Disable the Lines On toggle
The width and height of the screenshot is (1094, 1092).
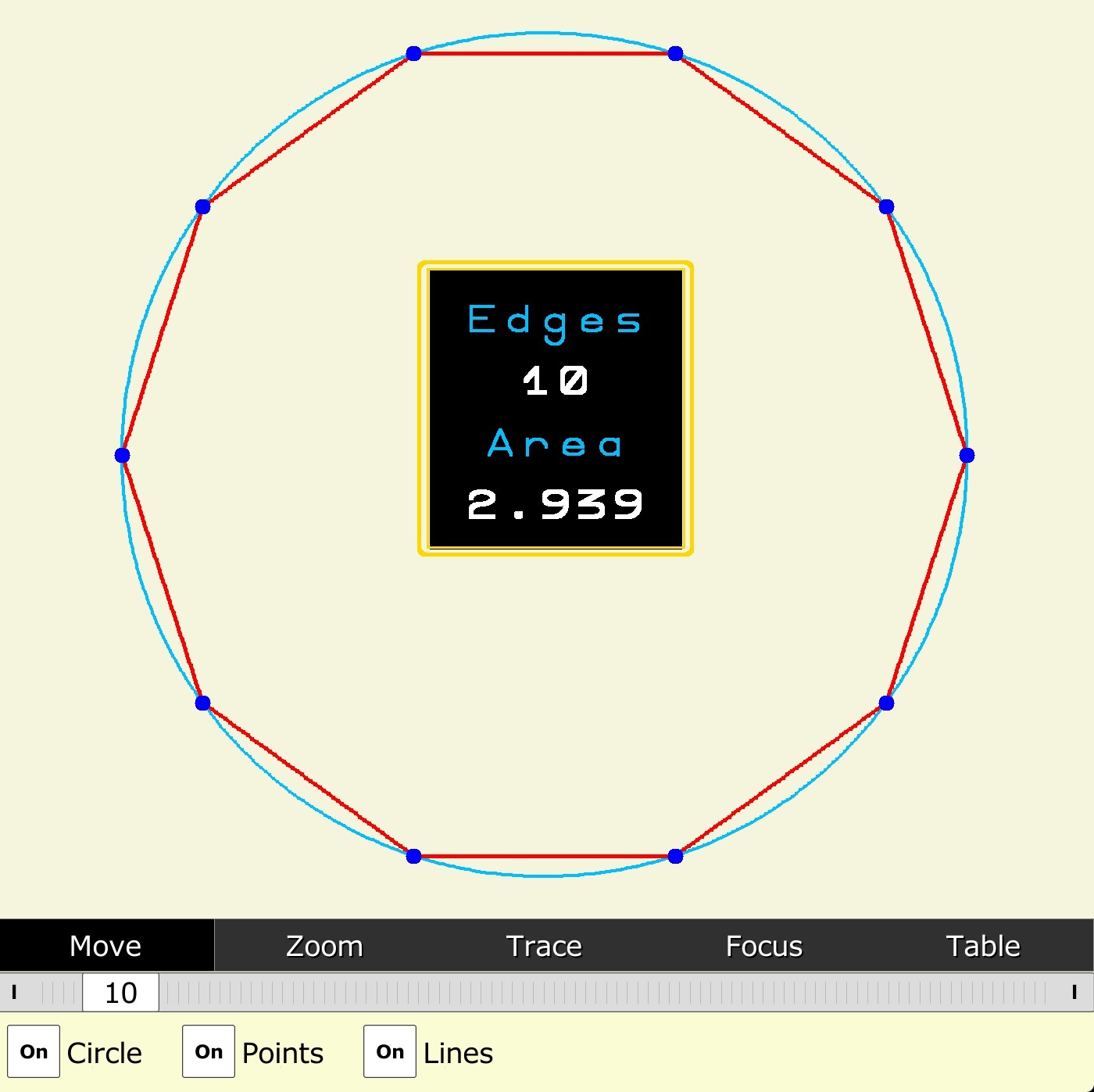(x=390, y=1051)
